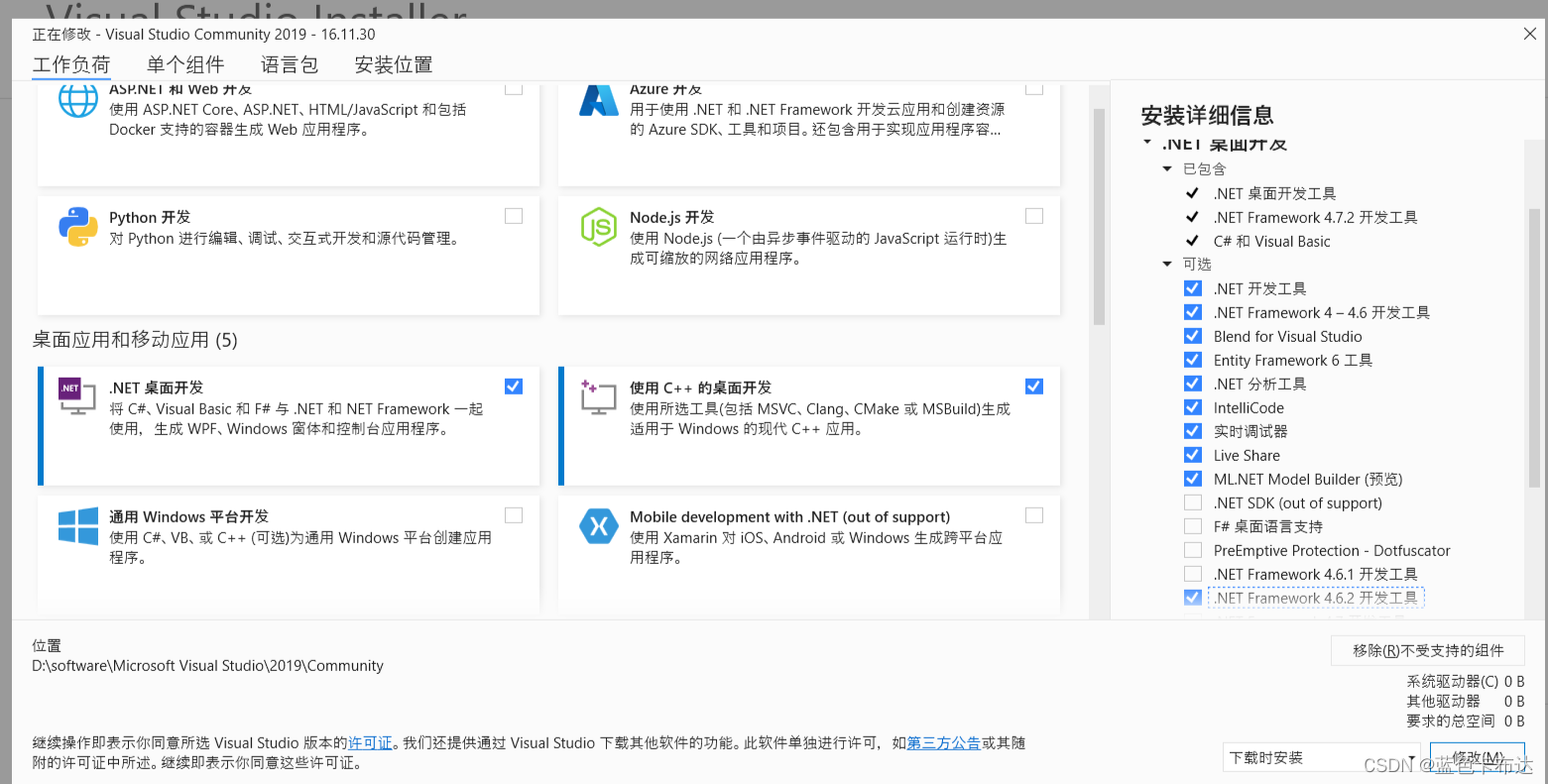1548x784 pixels.
Task: Click the C++ desktop development icon
Action: click(598, 397)
